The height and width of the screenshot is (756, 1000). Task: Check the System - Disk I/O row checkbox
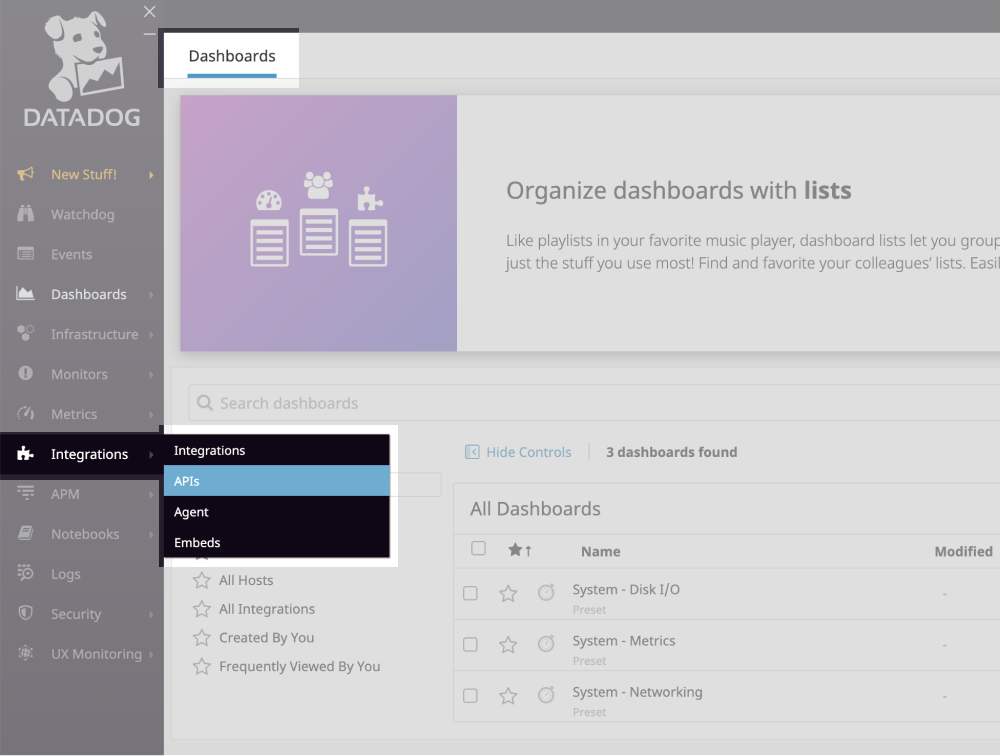[x=470, y=593]
